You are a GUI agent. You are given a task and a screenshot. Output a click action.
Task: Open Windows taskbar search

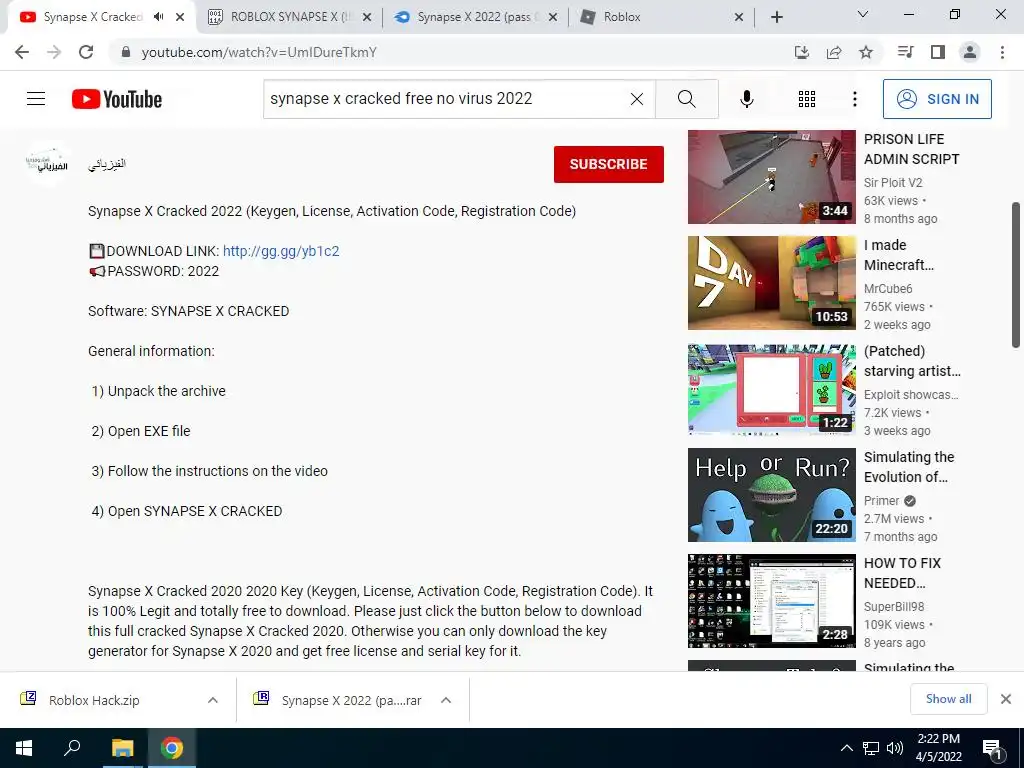click(72, 748)
